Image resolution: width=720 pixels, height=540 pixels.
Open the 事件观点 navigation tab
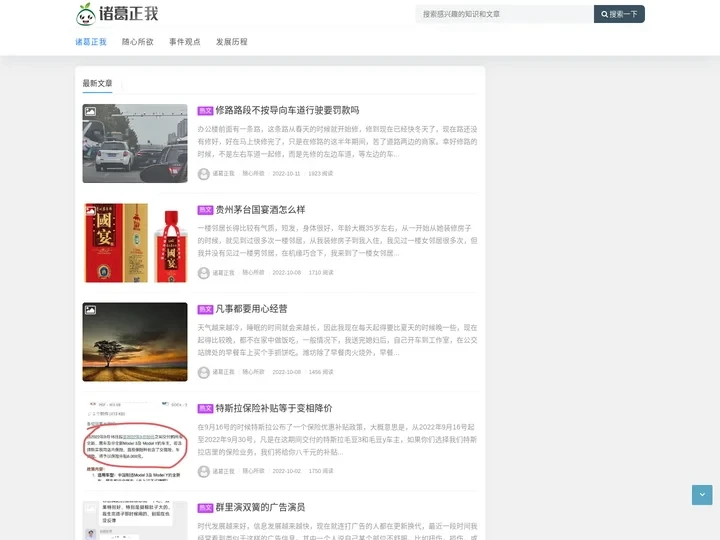pyautogui.click(x=185, y=42)
